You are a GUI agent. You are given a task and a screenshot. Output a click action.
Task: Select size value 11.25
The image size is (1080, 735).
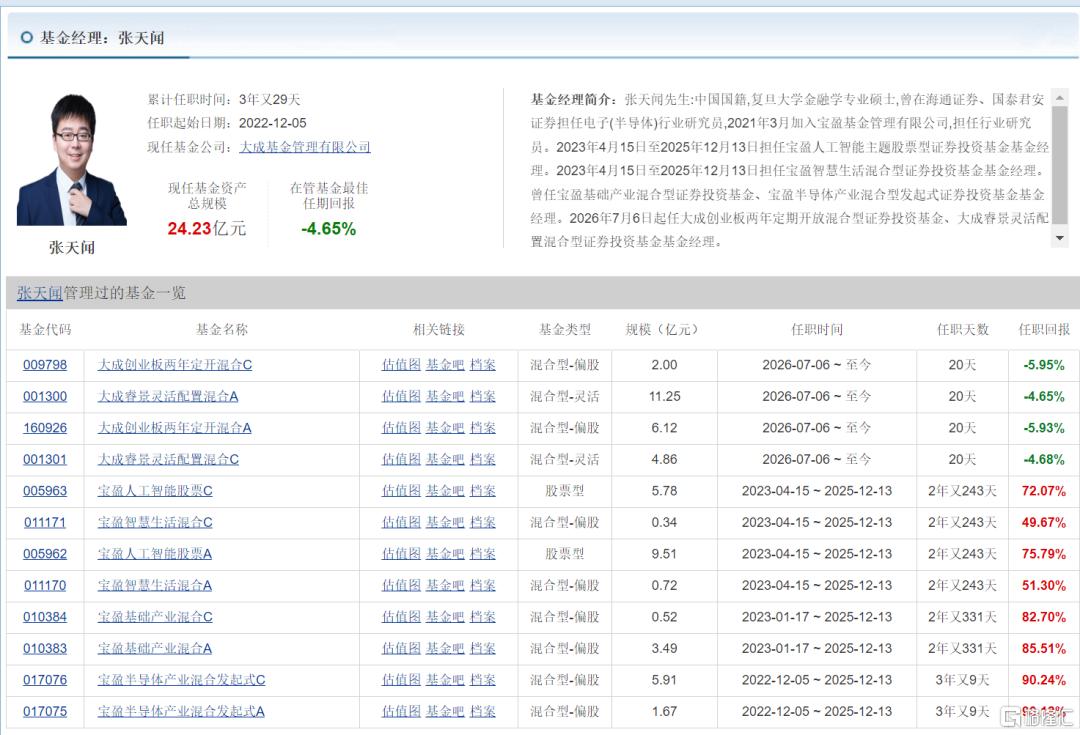[665, 397]
